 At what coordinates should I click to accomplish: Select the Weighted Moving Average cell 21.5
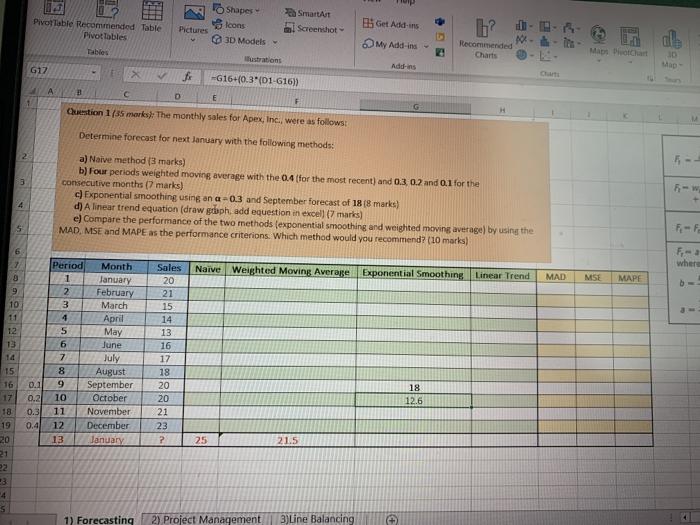(288, 440)
